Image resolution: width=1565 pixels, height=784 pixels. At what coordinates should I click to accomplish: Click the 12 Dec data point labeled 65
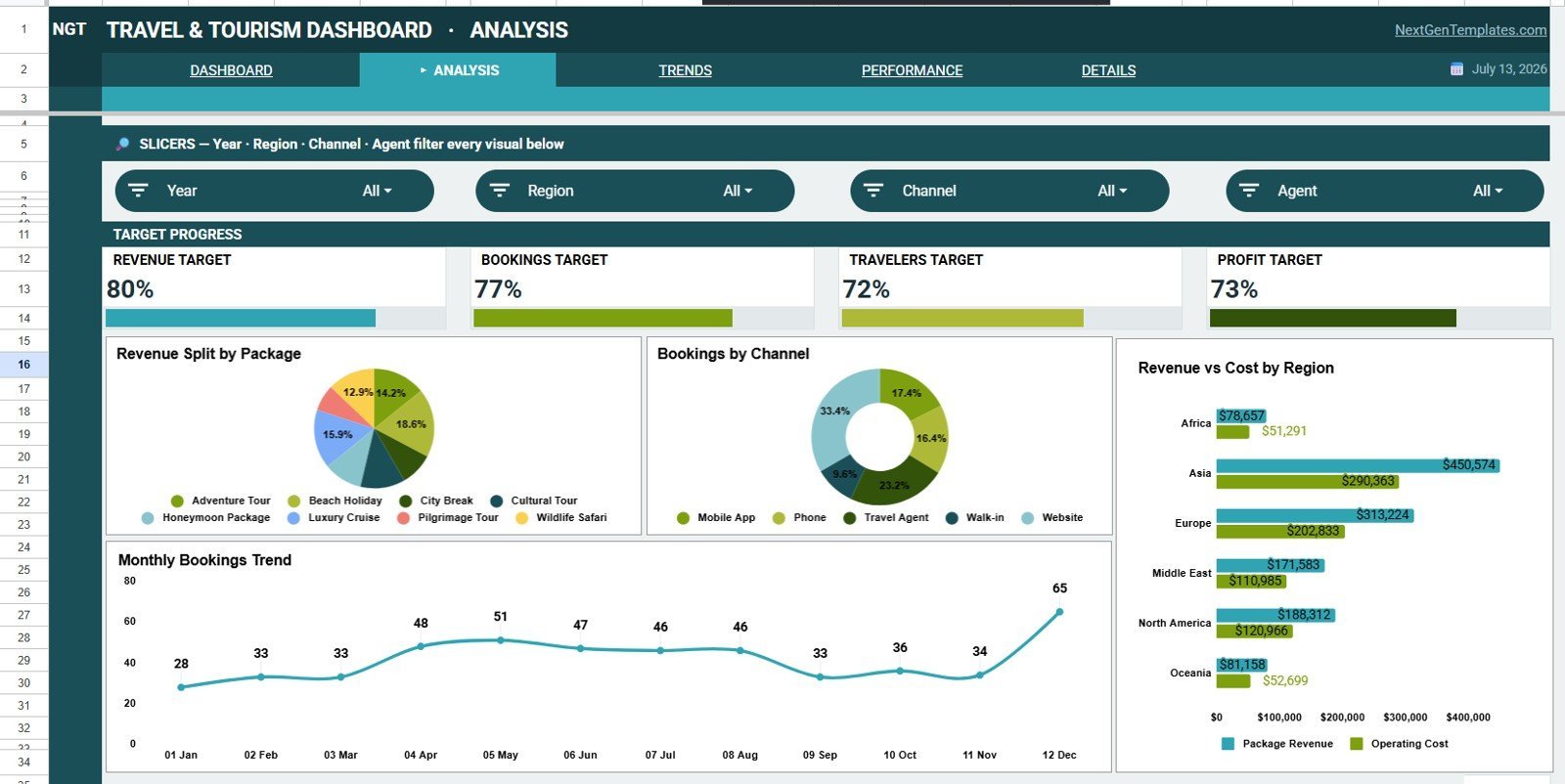click(x=1059, y=612)
